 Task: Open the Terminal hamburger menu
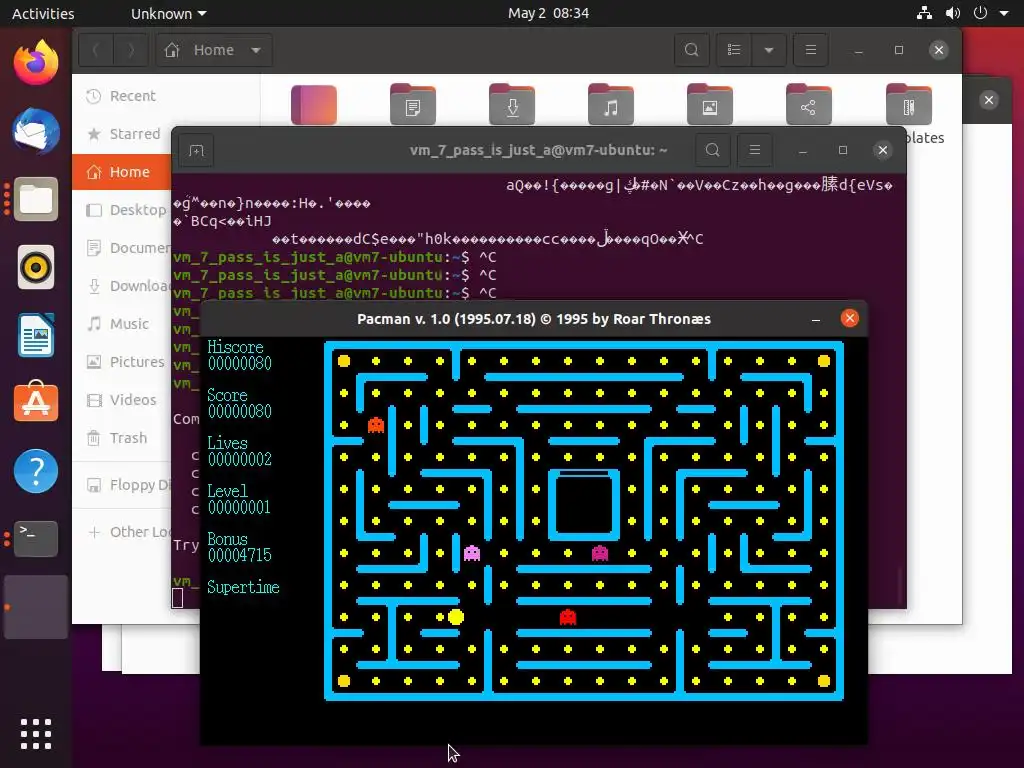point(754,150)
